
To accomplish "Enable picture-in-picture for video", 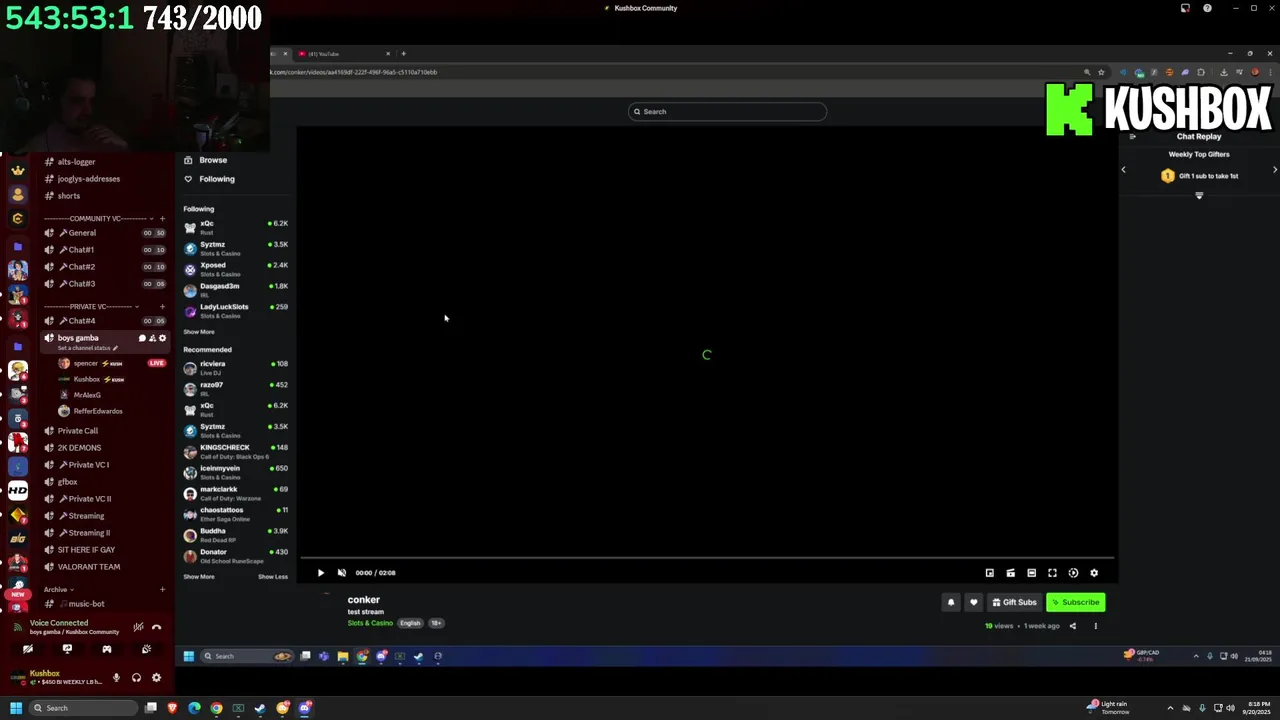I will [x=989, y=573].
